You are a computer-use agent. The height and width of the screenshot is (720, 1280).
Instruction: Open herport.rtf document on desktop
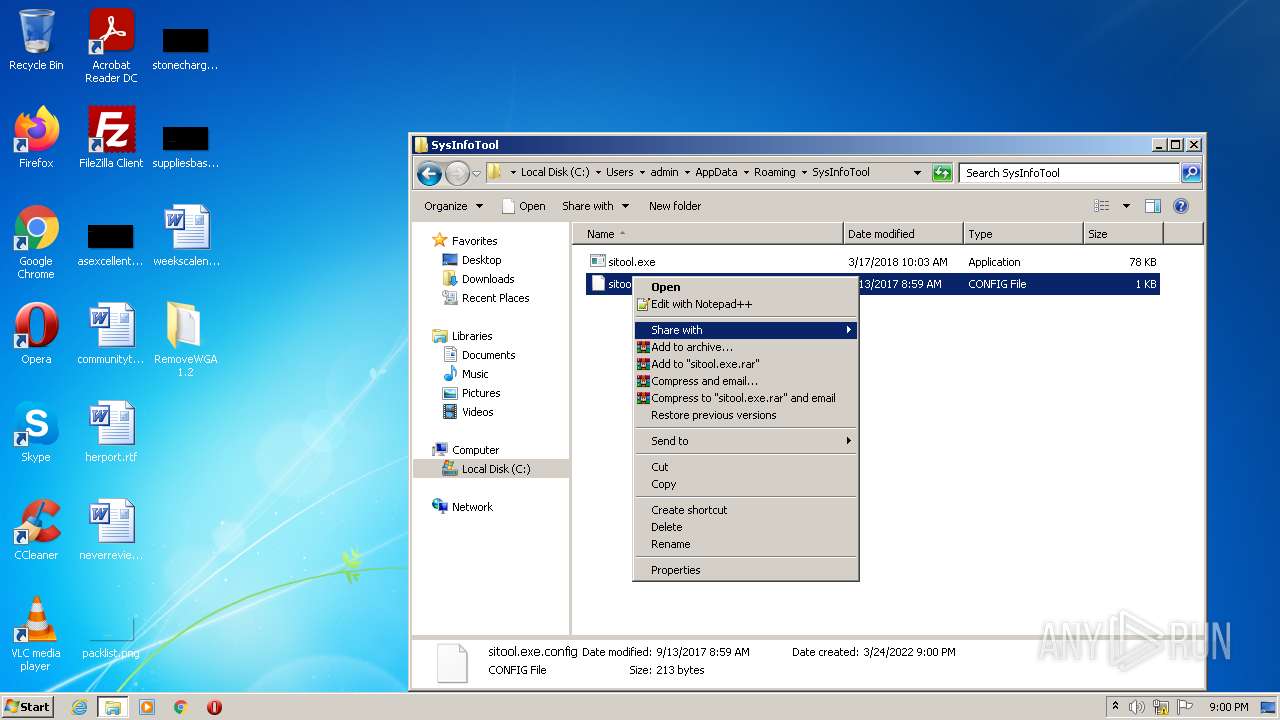click(111, 431)
